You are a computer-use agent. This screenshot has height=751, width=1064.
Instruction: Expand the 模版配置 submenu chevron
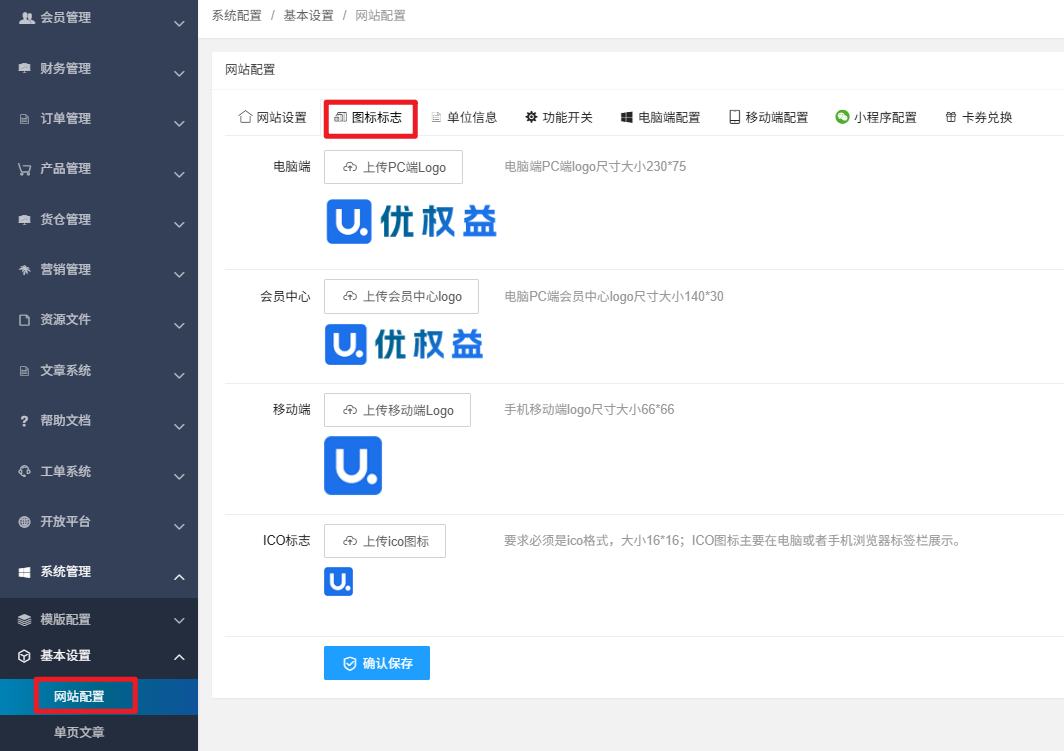[179, 620]
